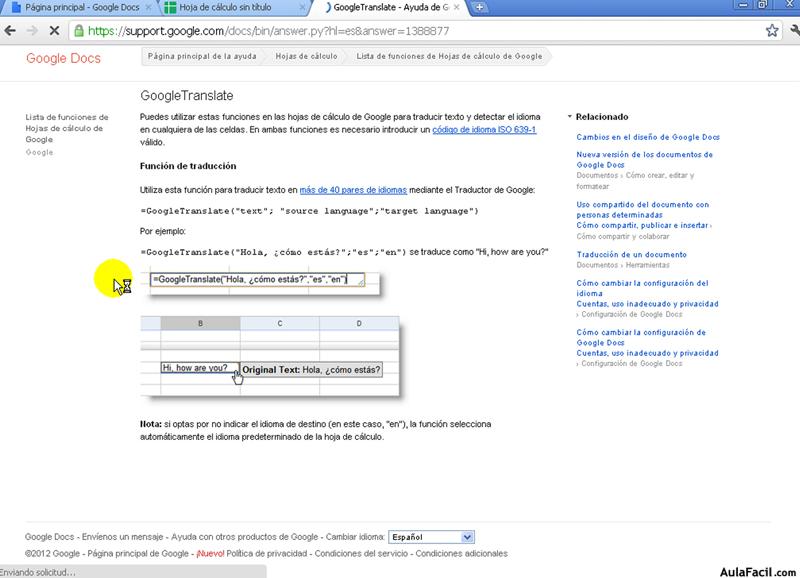Image resolution: width=800 pixels, height=578 pixels.
Task: Open the wrench settings menu
Action: tap(795, 31)
